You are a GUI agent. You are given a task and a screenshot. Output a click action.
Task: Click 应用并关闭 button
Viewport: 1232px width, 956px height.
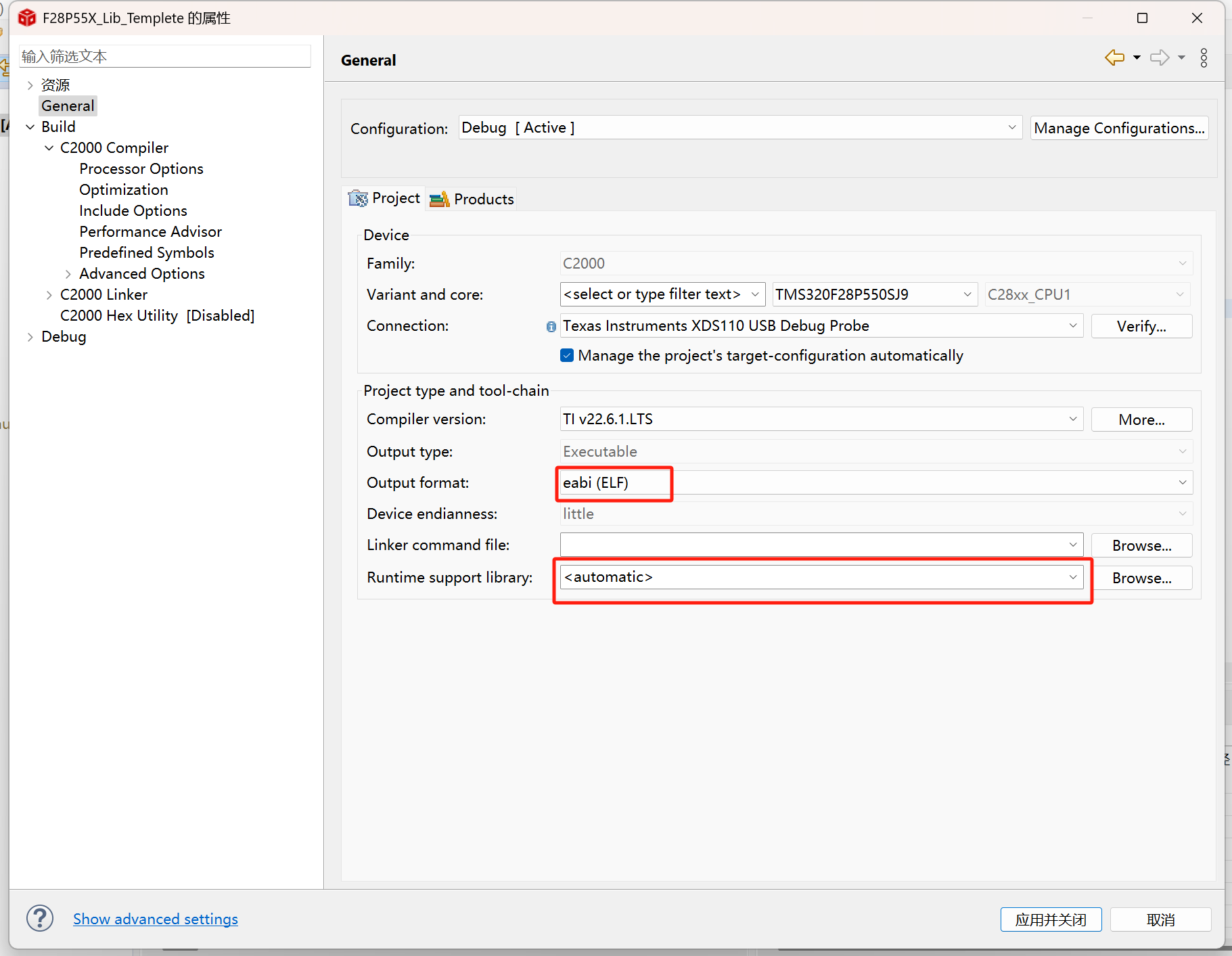pos(1051,919)
